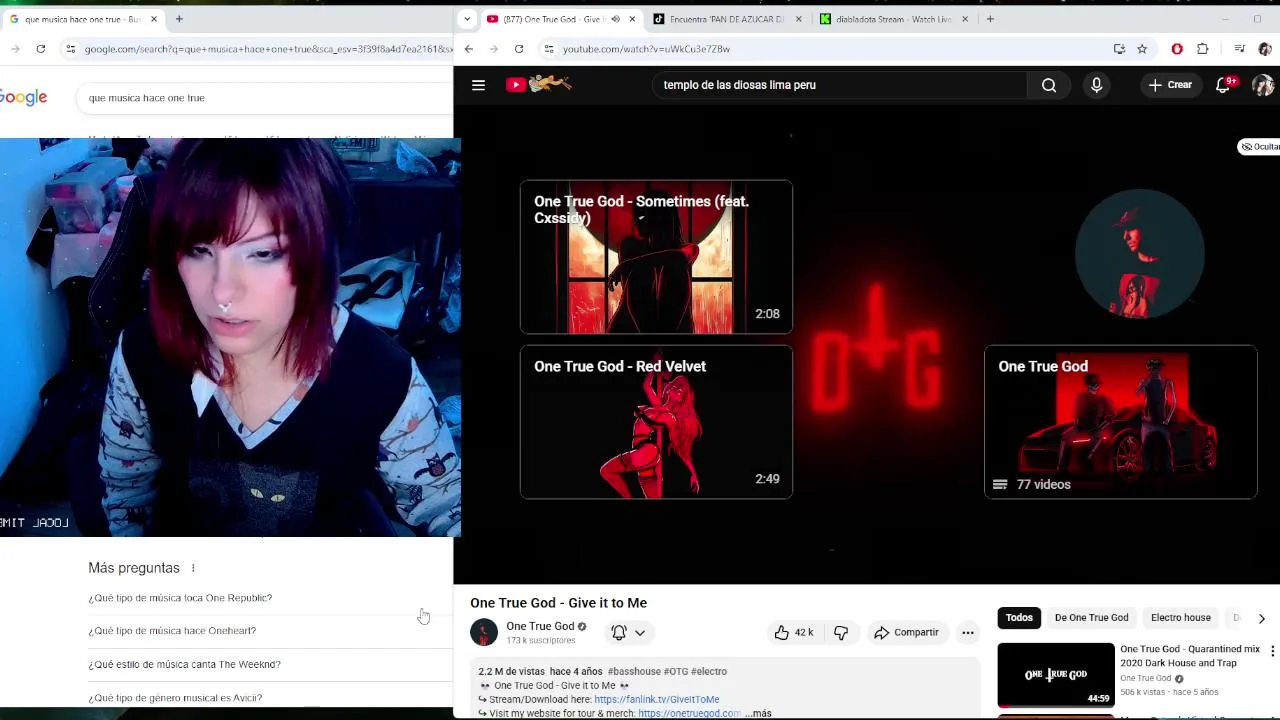Screen dimensions: 1280x720
Task: Go forward in the Google window
Action: [x=15, y=48]
